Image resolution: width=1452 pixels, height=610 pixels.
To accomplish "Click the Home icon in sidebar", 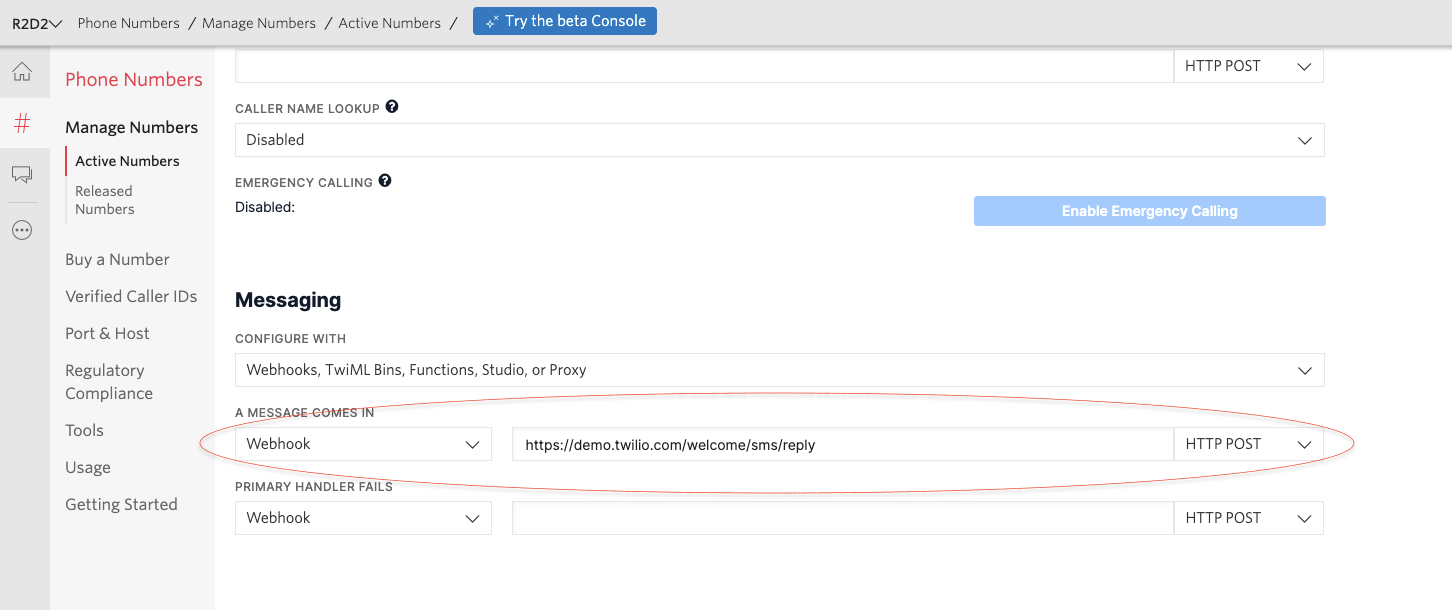I will tap(23, 71).
